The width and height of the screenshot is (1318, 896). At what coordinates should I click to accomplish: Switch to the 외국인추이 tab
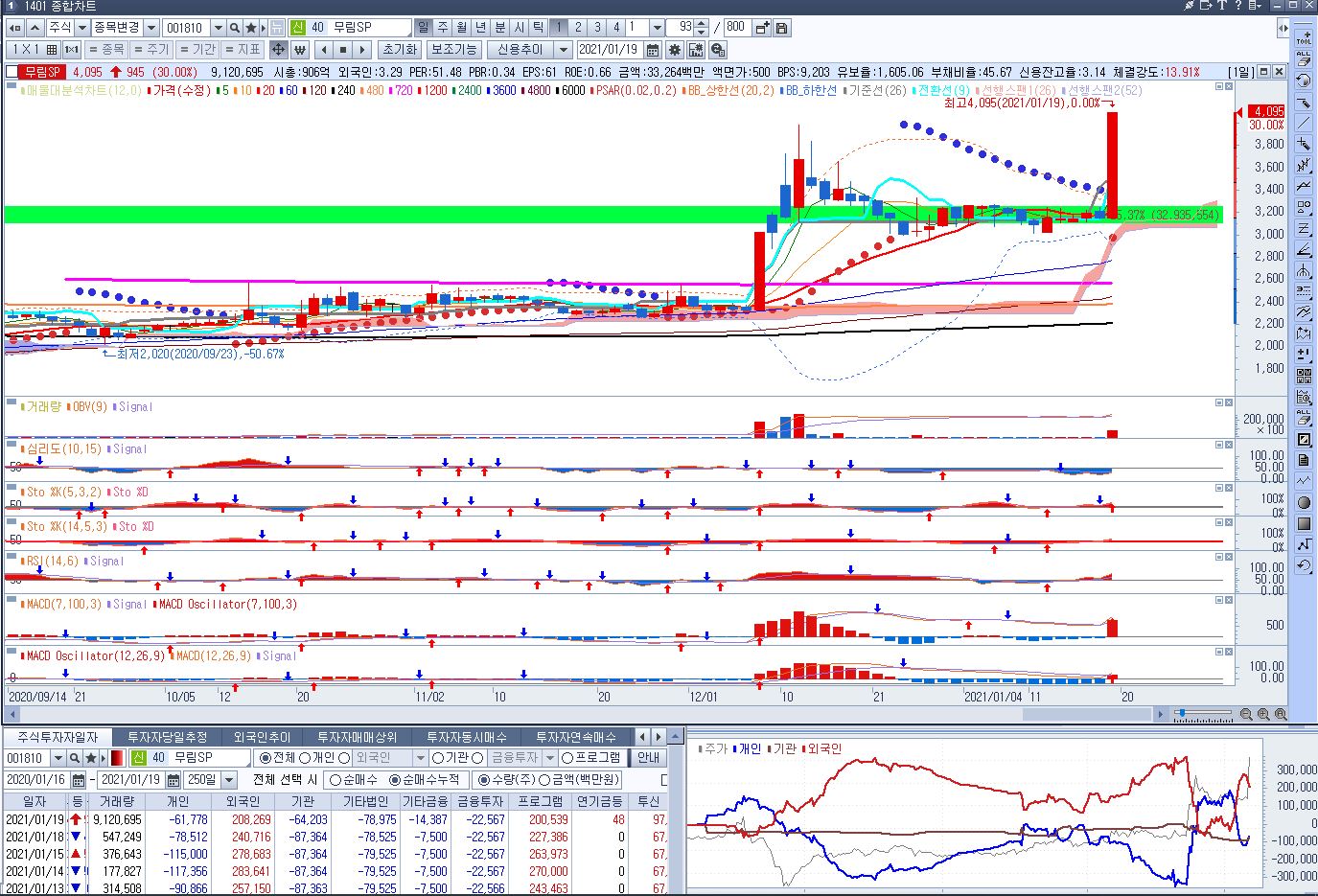(x=262, y=737)
